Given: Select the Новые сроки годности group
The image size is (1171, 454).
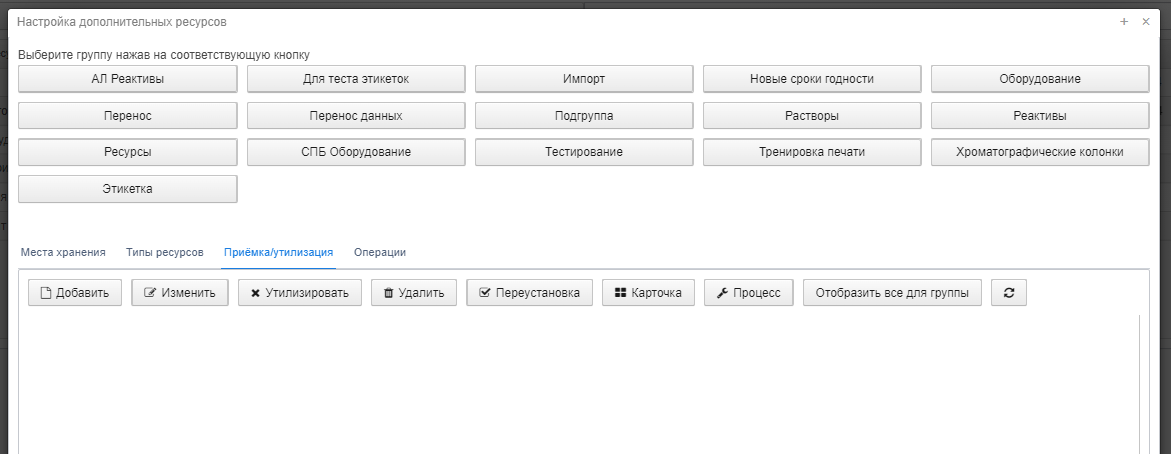Looking at the screenshot, I should pyautogui.click(x=812, y=78).
